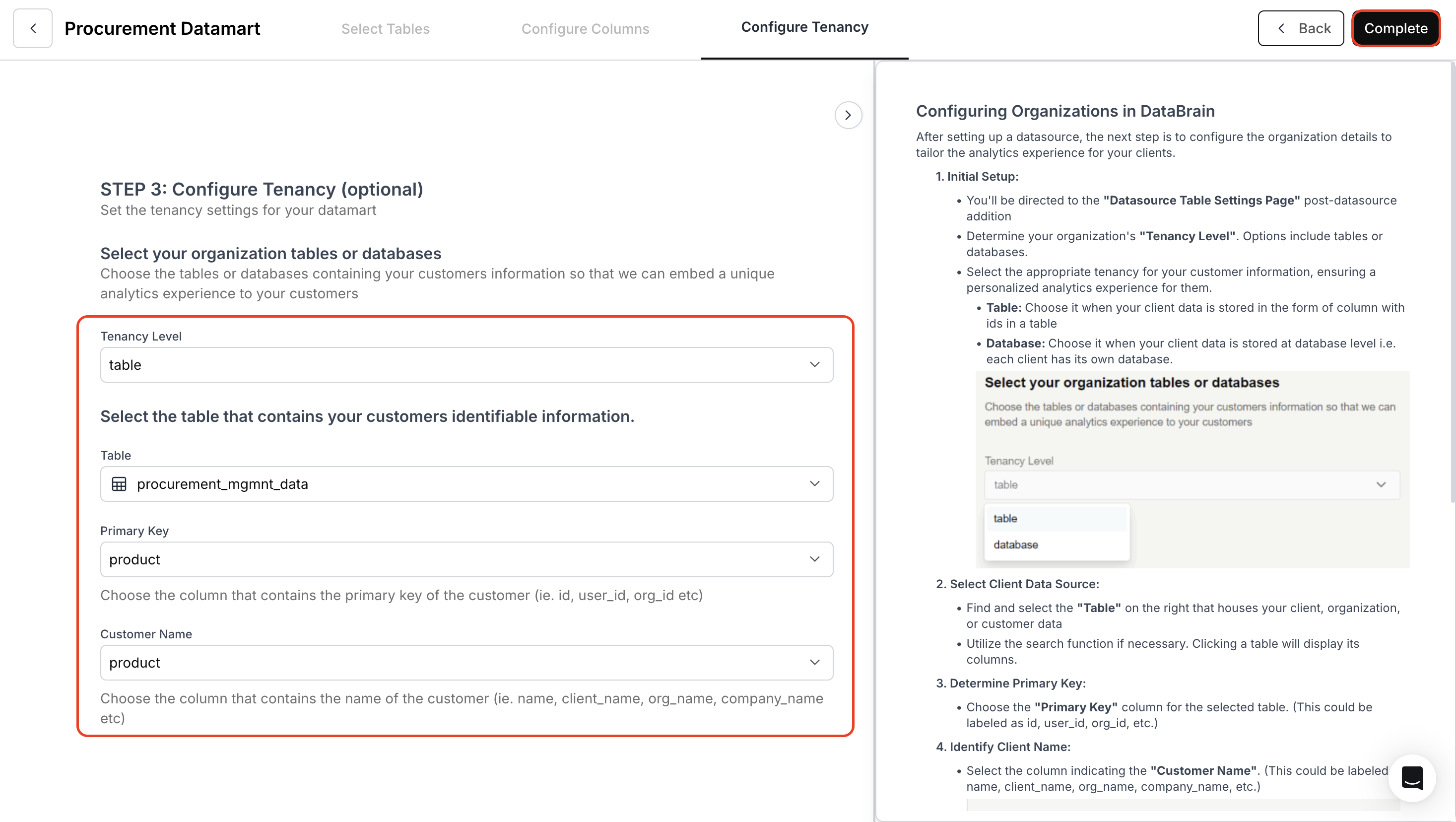Open the Customer Name dropdown
The image size is (1456, 822).
click(x=466, y=662)
